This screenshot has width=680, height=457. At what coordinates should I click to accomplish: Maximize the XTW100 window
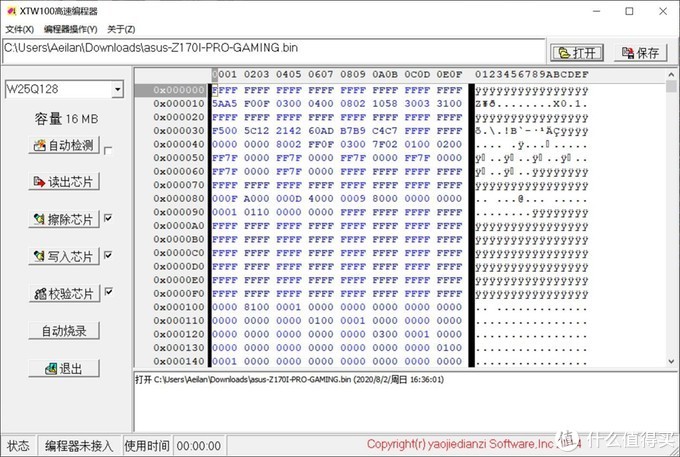629,11
